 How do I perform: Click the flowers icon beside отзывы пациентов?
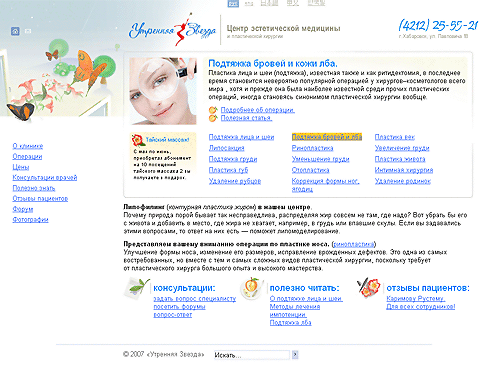click(368, 287)
